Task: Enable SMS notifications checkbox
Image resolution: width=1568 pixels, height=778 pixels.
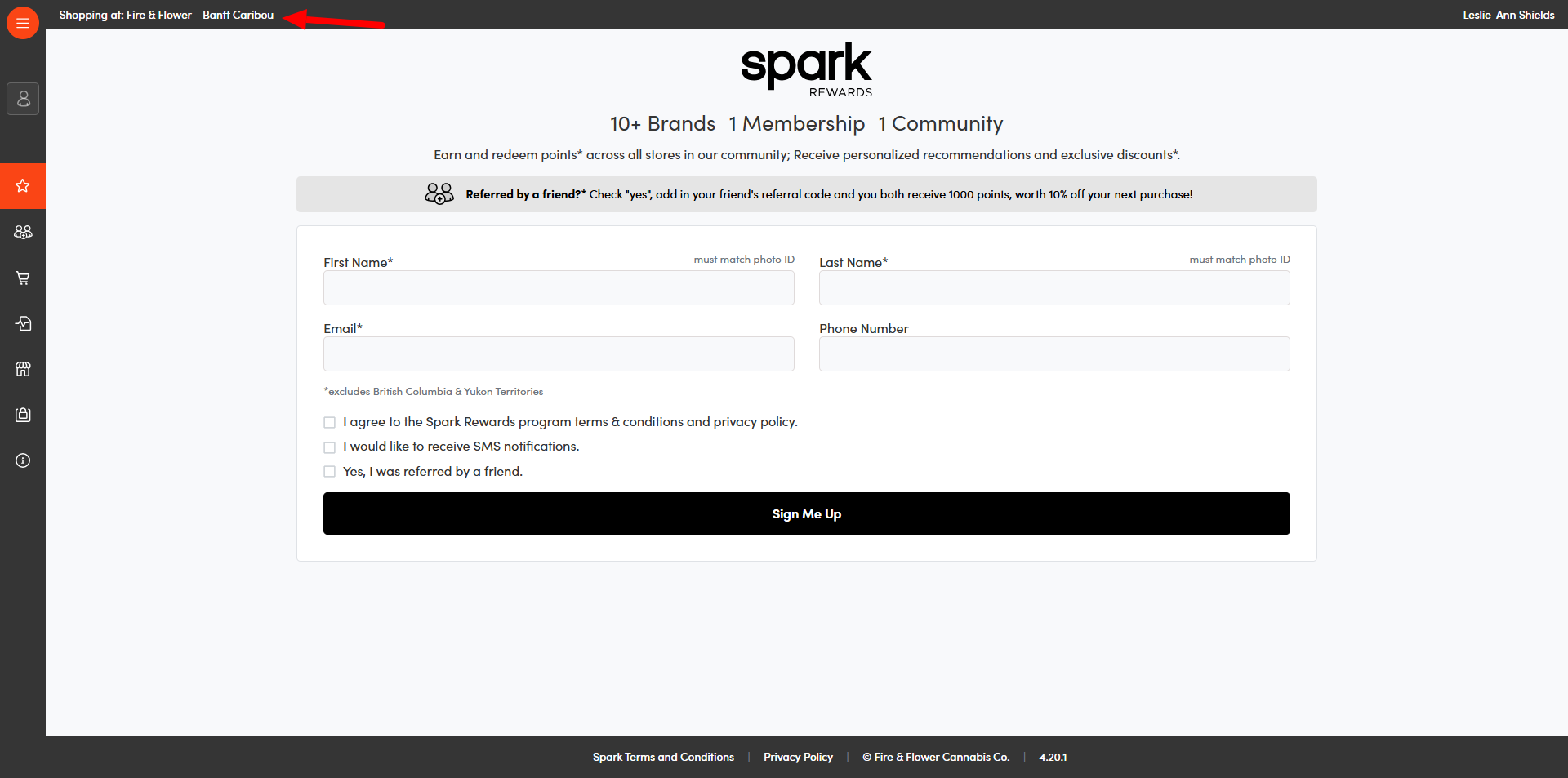Action: [330, 447]
